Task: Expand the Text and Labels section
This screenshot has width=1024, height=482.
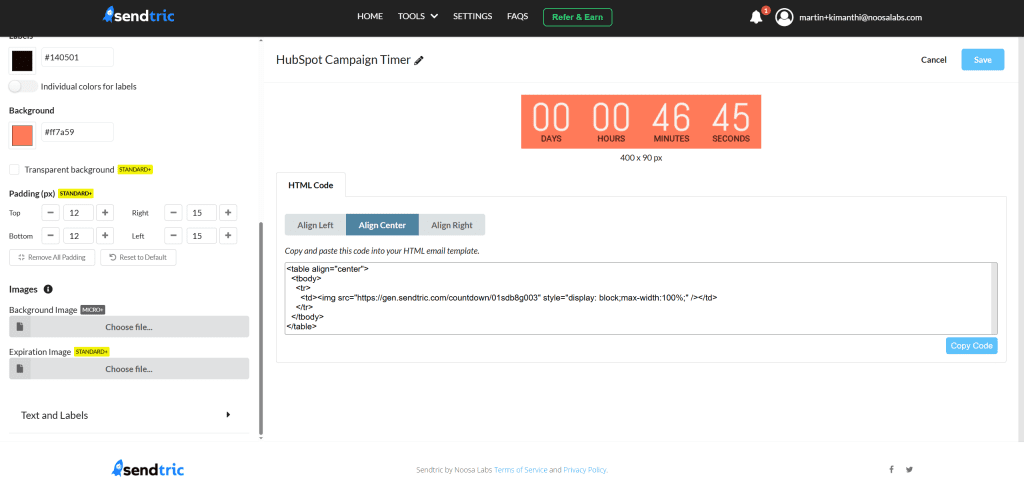Action: point(129,415)
